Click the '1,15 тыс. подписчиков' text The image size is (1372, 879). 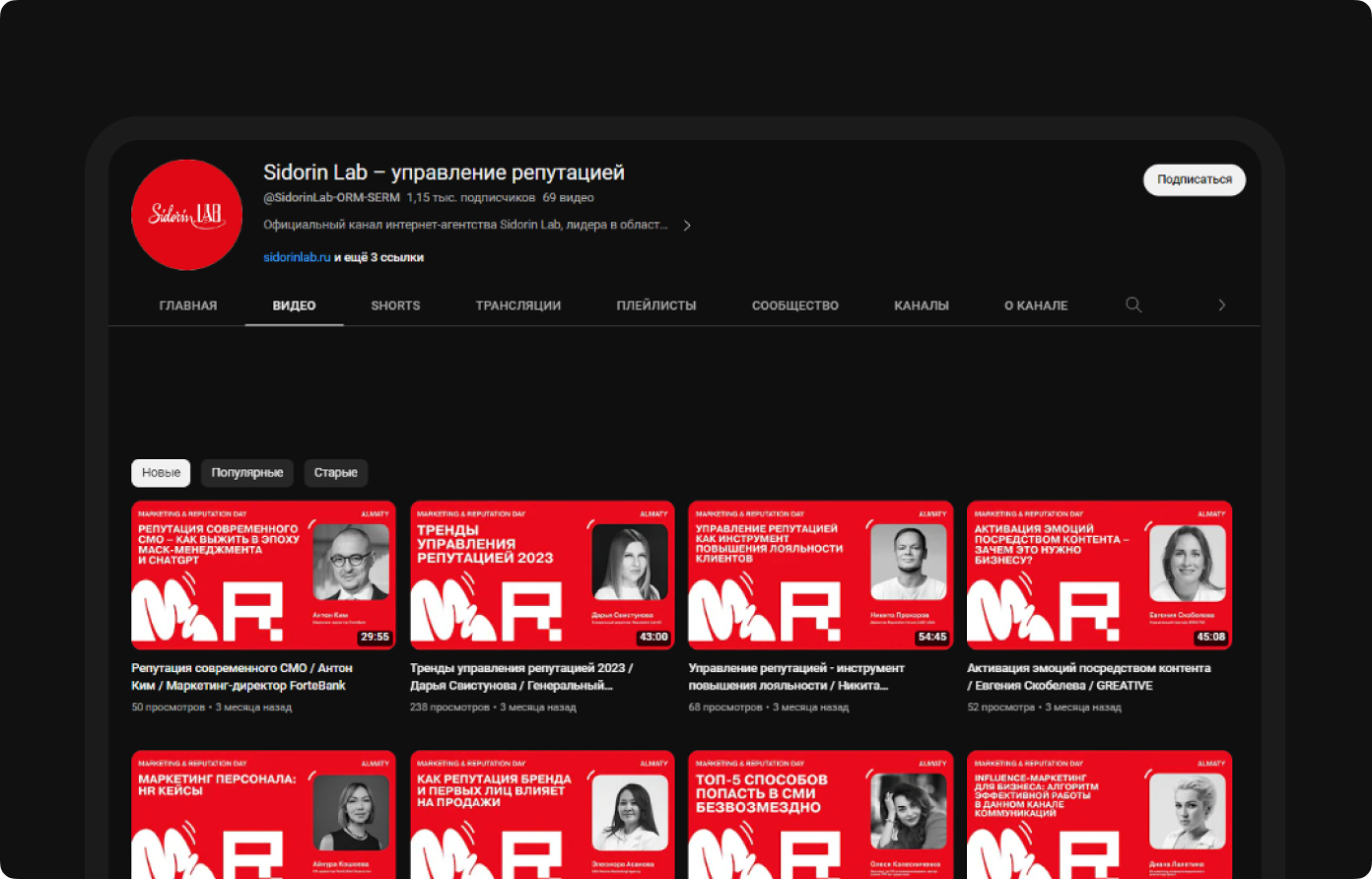471,198
